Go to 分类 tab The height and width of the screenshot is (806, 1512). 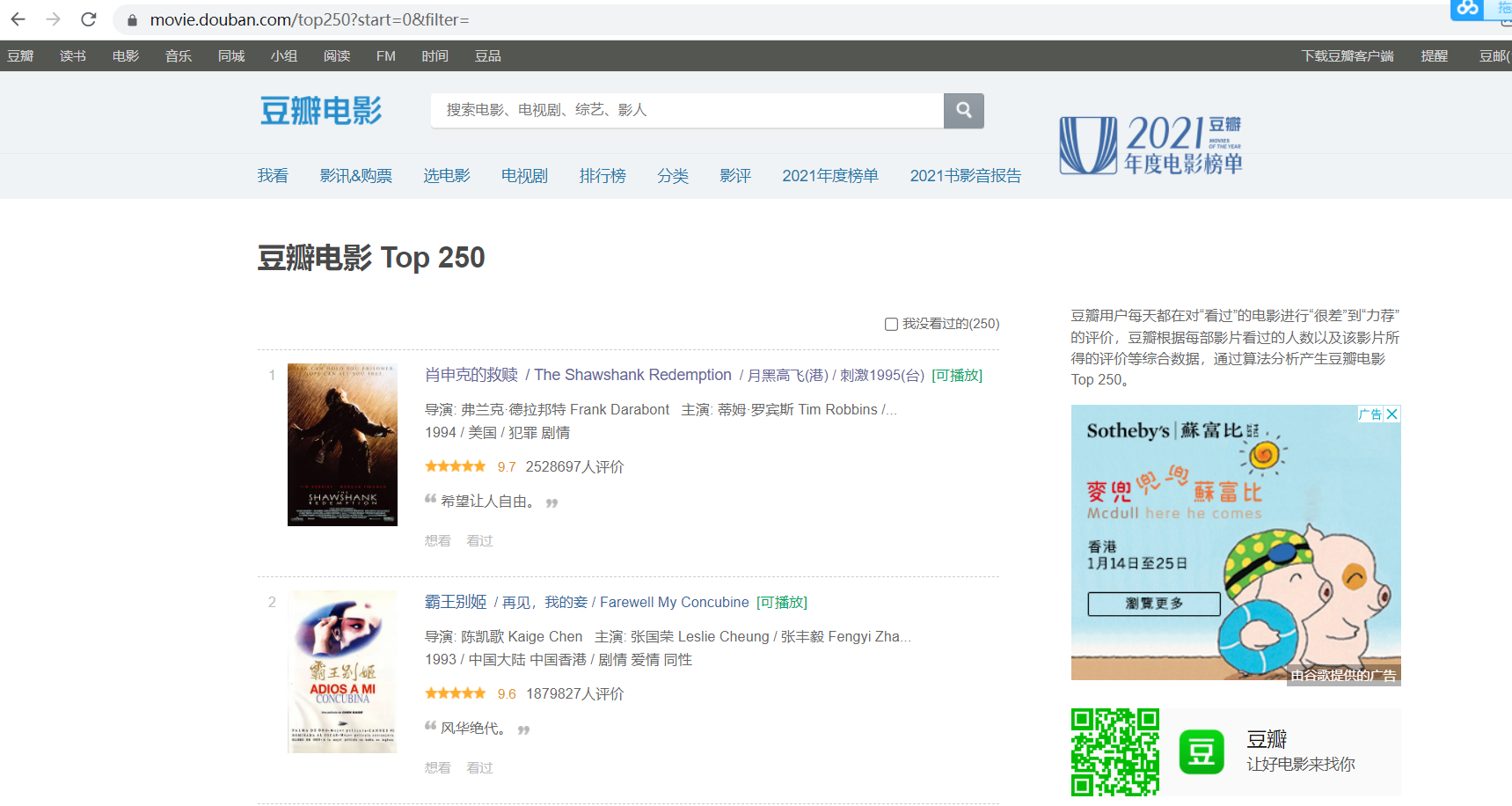click(x=673, y=176)
